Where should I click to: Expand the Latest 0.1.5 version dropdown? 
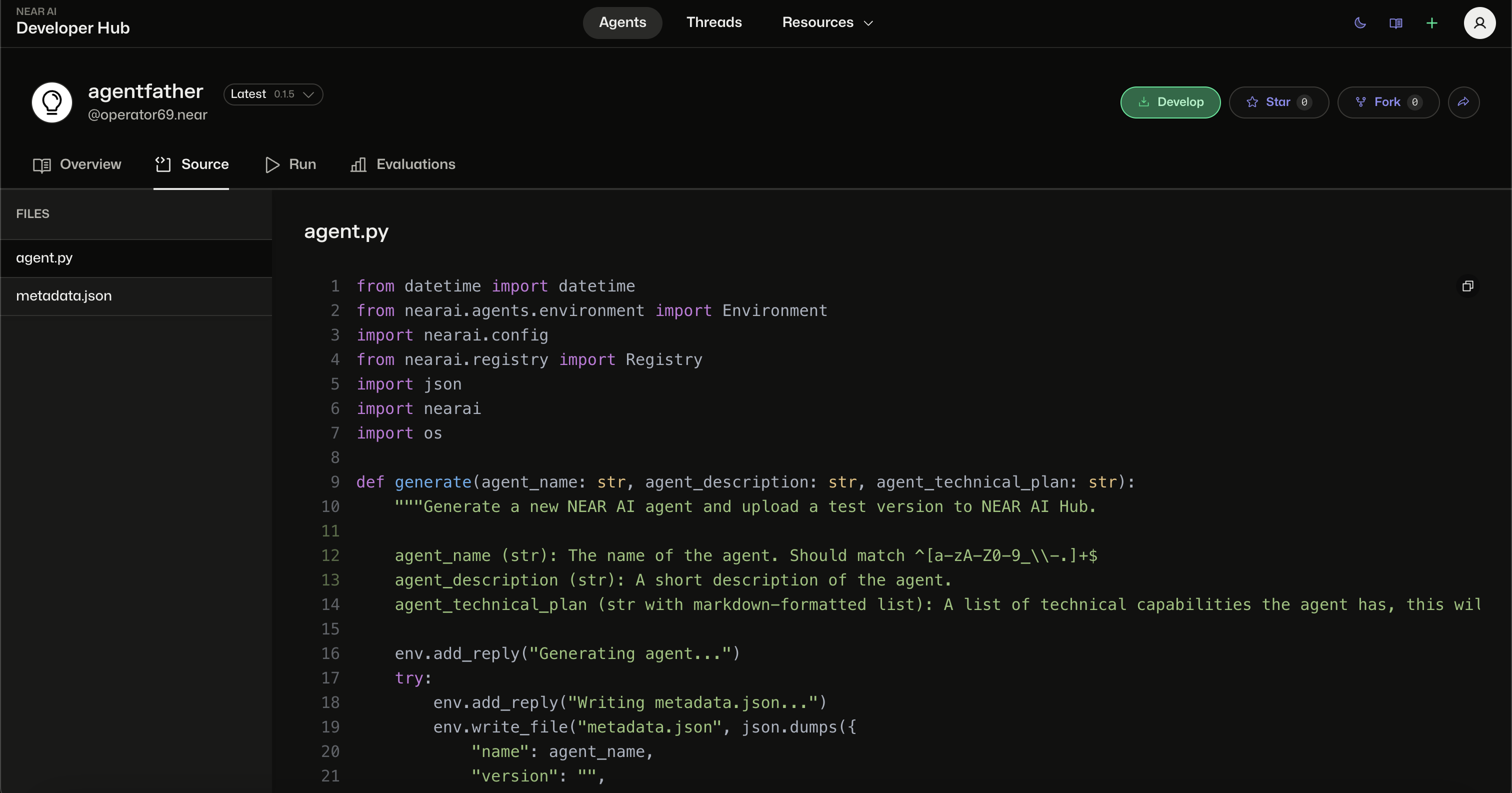pos(273,94)
